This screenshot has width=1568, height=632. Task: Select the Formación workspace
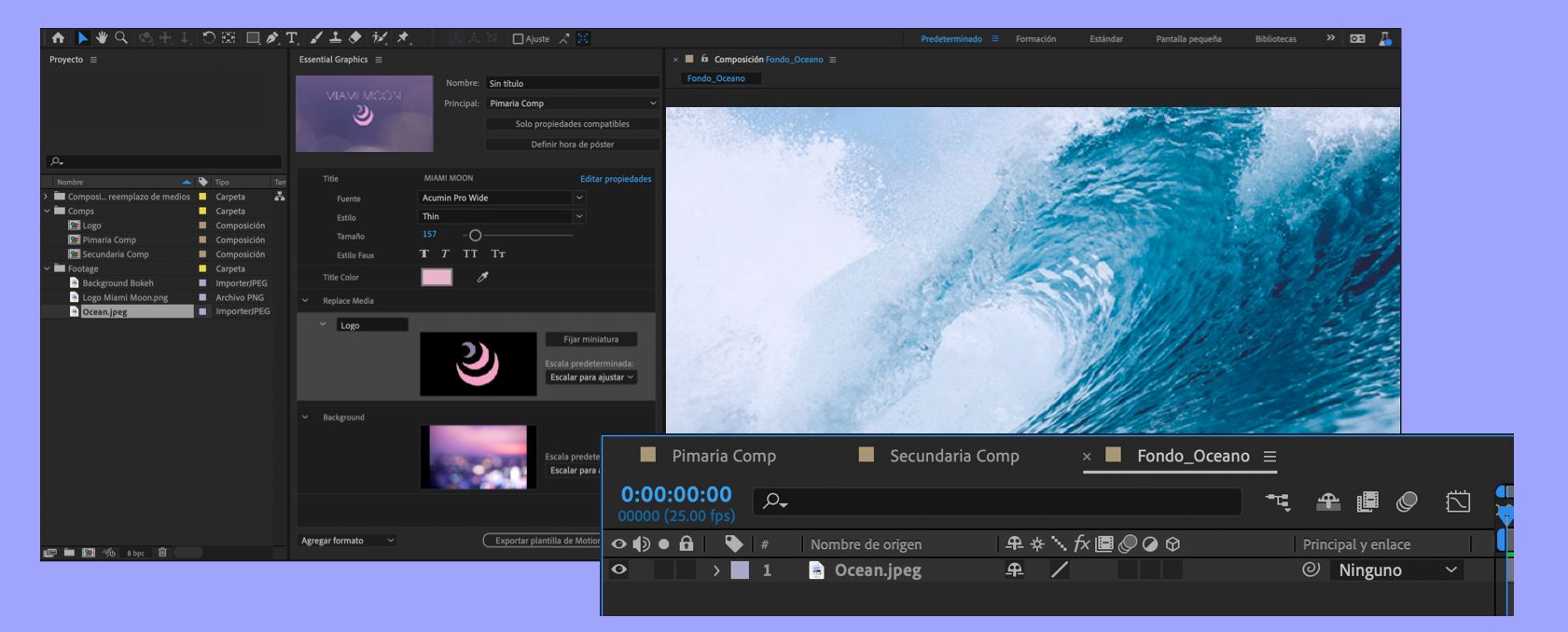(1035, 39)
